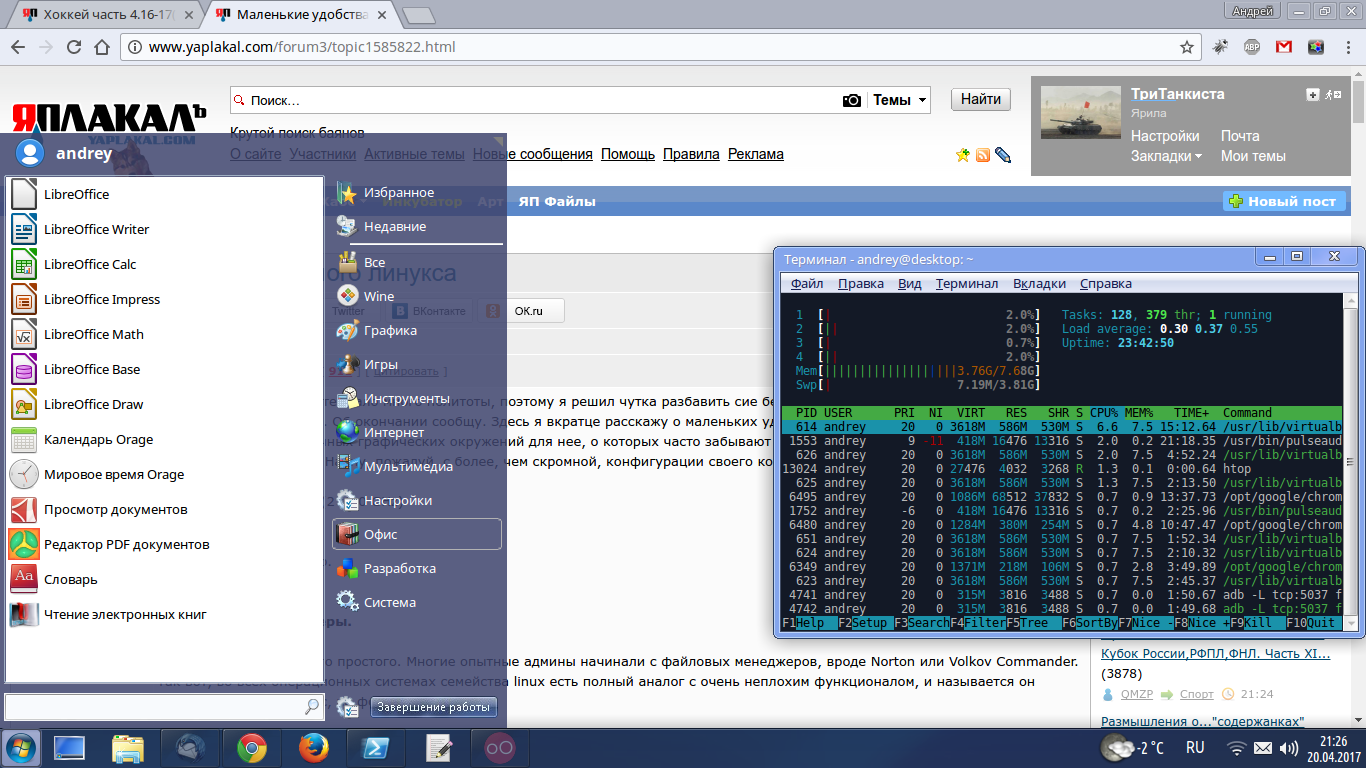Open the orange RSS feed icon
This screenshot has width=1366, height=768.
click(982, 155)
